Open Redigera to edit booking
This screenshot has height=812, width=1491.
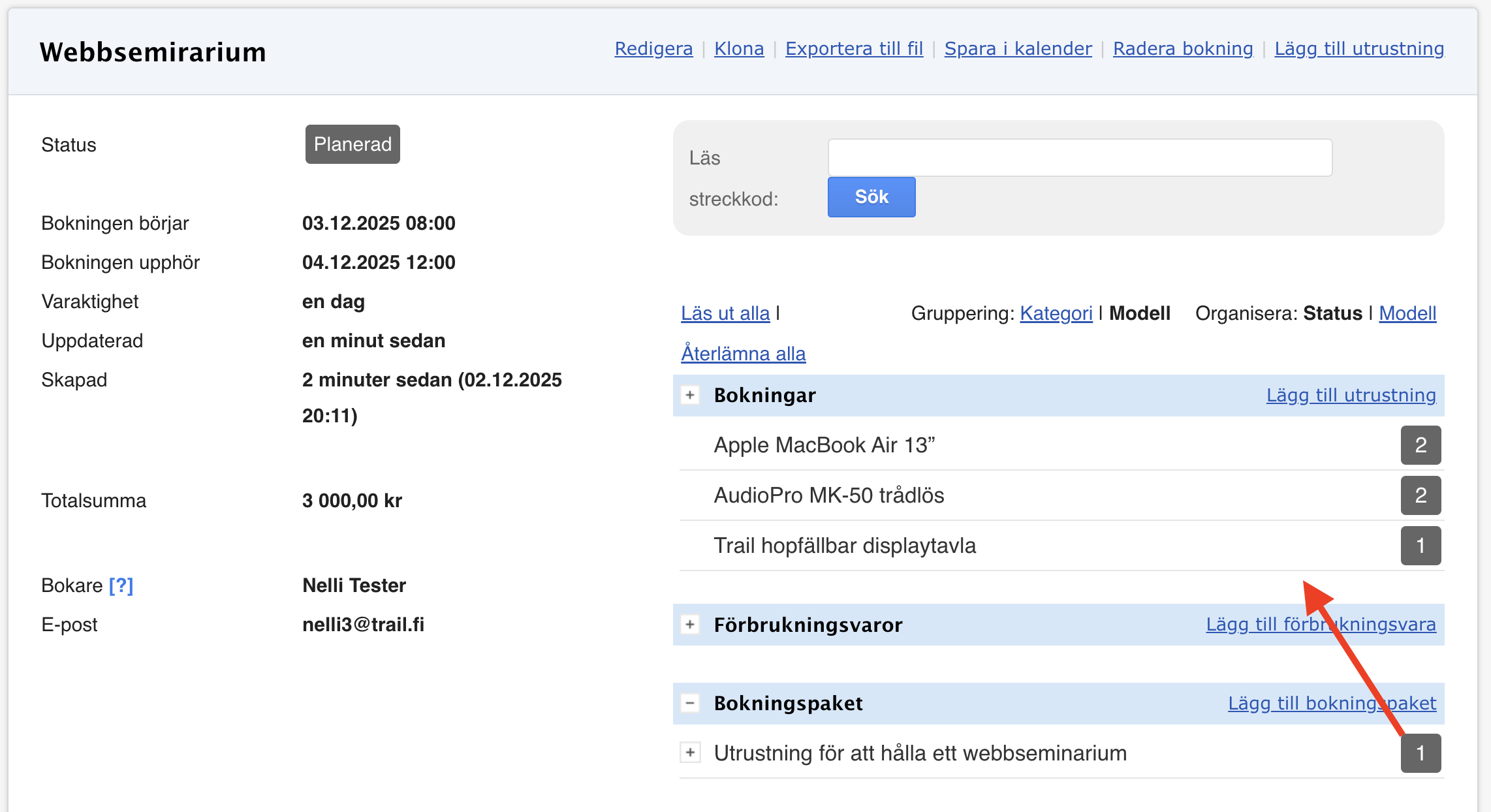653,48
